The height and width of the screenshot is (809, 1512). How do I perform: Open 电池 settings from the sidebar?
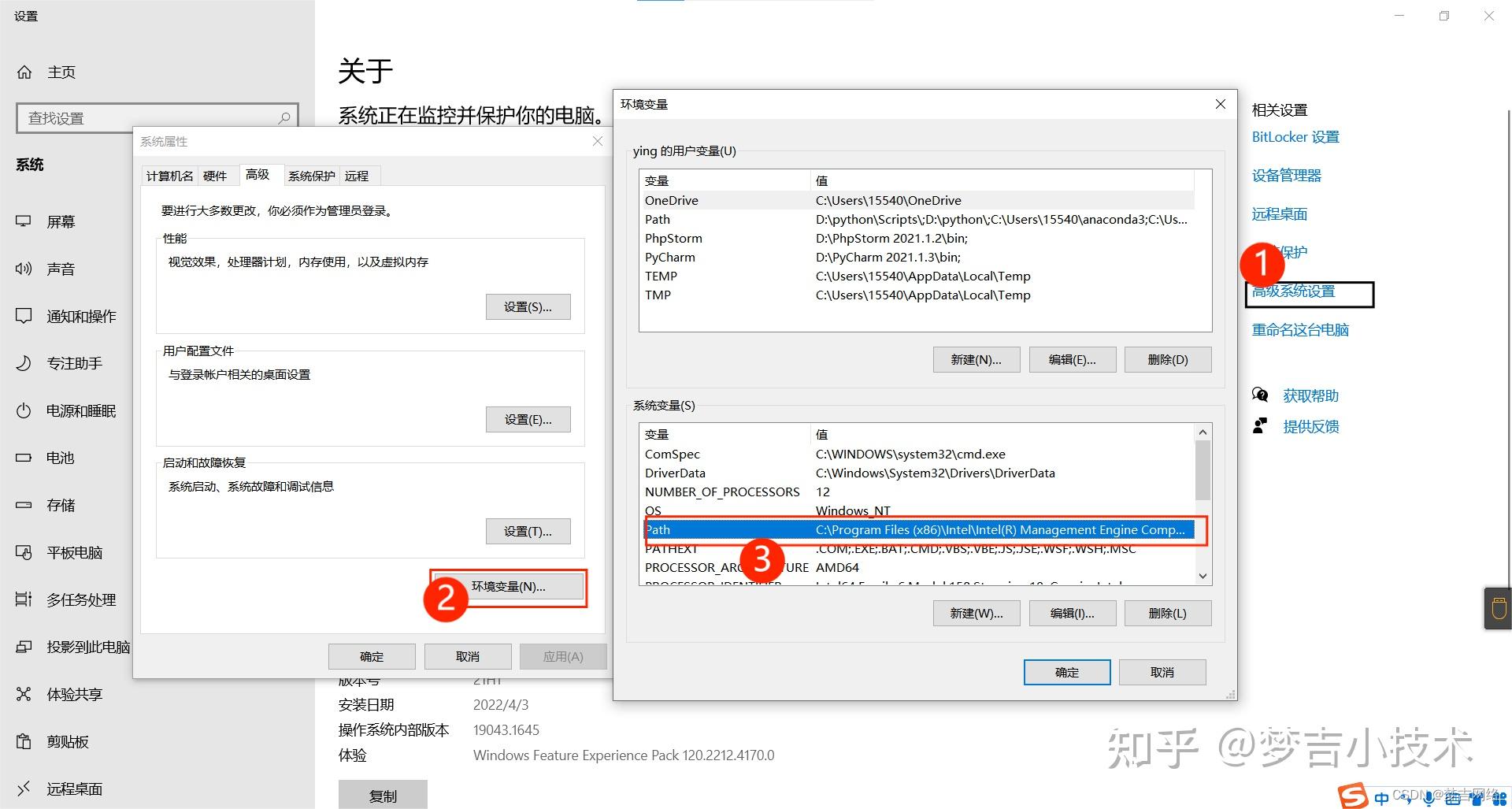pos(60,458)
